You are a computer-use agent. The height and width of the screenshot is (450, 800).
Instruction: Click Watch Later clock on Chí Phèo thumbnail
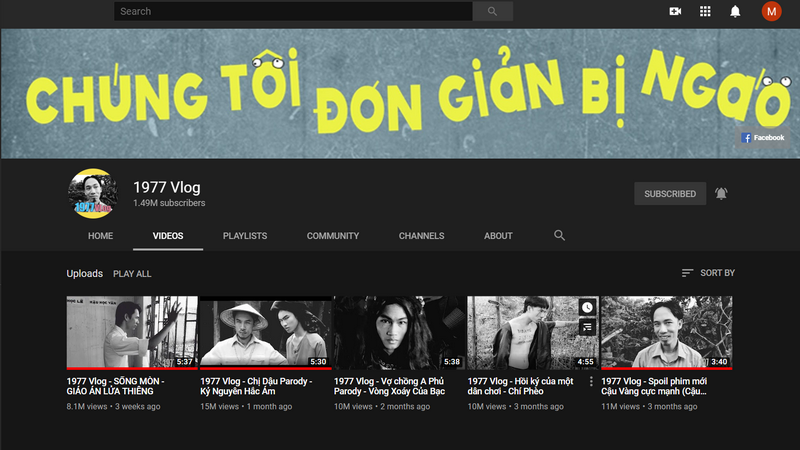point(587,307)
